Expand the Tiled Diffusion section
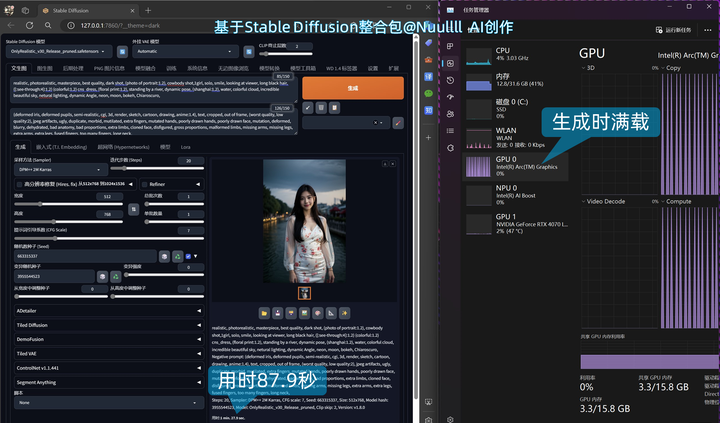Screen dimensions: 720x423 pyautogui.click(x=109, y=325)
